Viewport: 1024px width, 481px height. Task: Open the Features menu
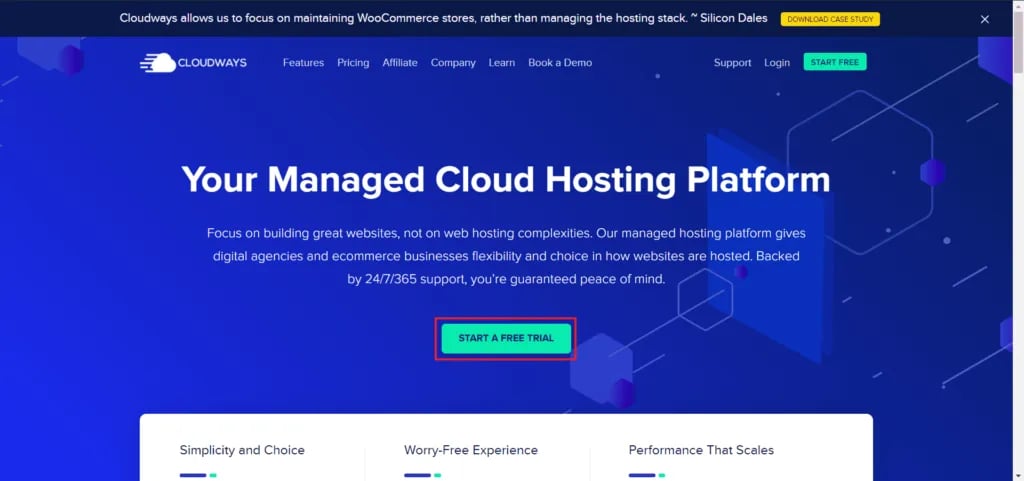[303, 63]
